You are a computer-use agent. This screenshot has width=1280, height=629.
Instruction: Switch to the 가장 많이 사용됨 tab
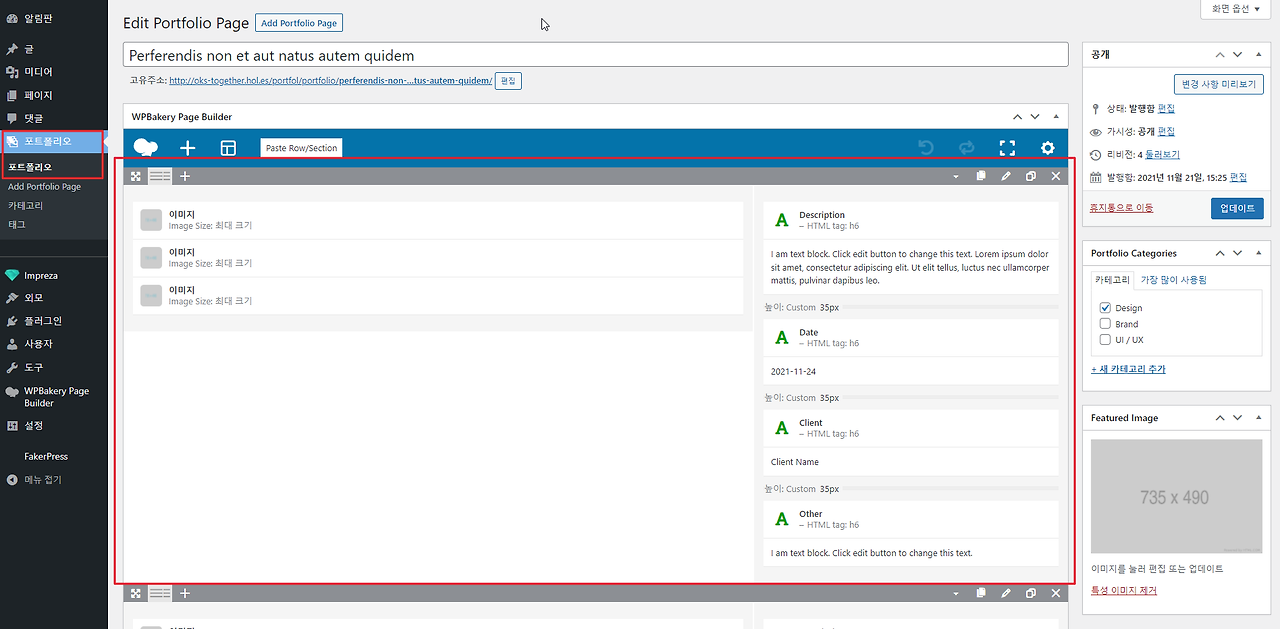point(1173,280)
